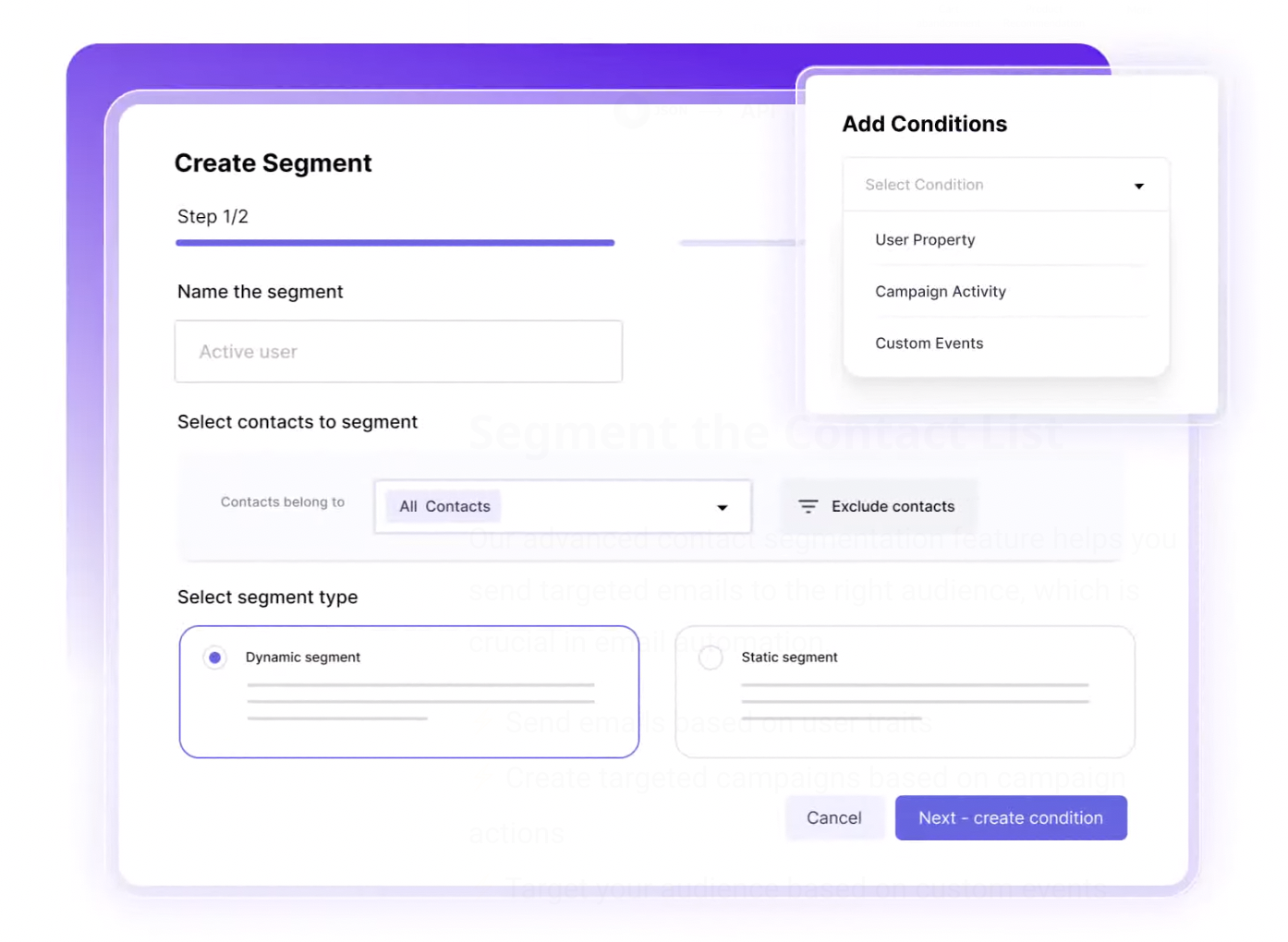Click the second step of the progress indicator
1288x942 pixels.
pyautogui.click(x=739, y=242)
